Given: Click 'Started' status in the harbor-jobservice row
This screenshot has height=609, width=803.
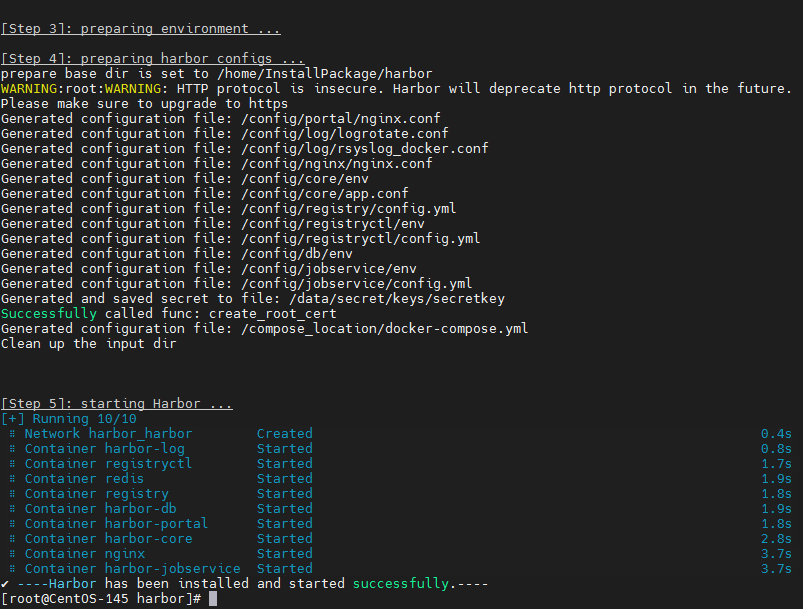Looking at the screenshot, I should (285, 569).
